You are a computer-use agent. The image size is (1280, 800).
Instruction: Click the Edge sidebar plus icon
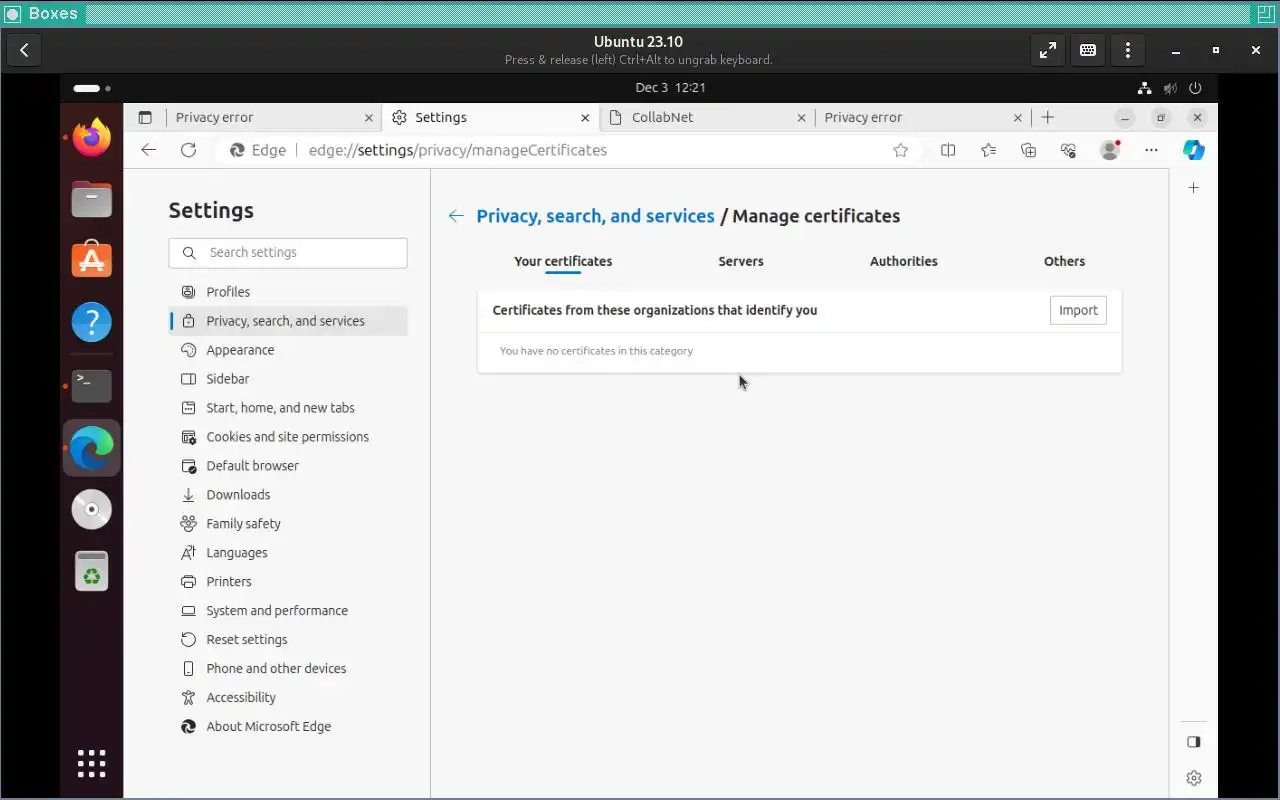[1193, 187]
